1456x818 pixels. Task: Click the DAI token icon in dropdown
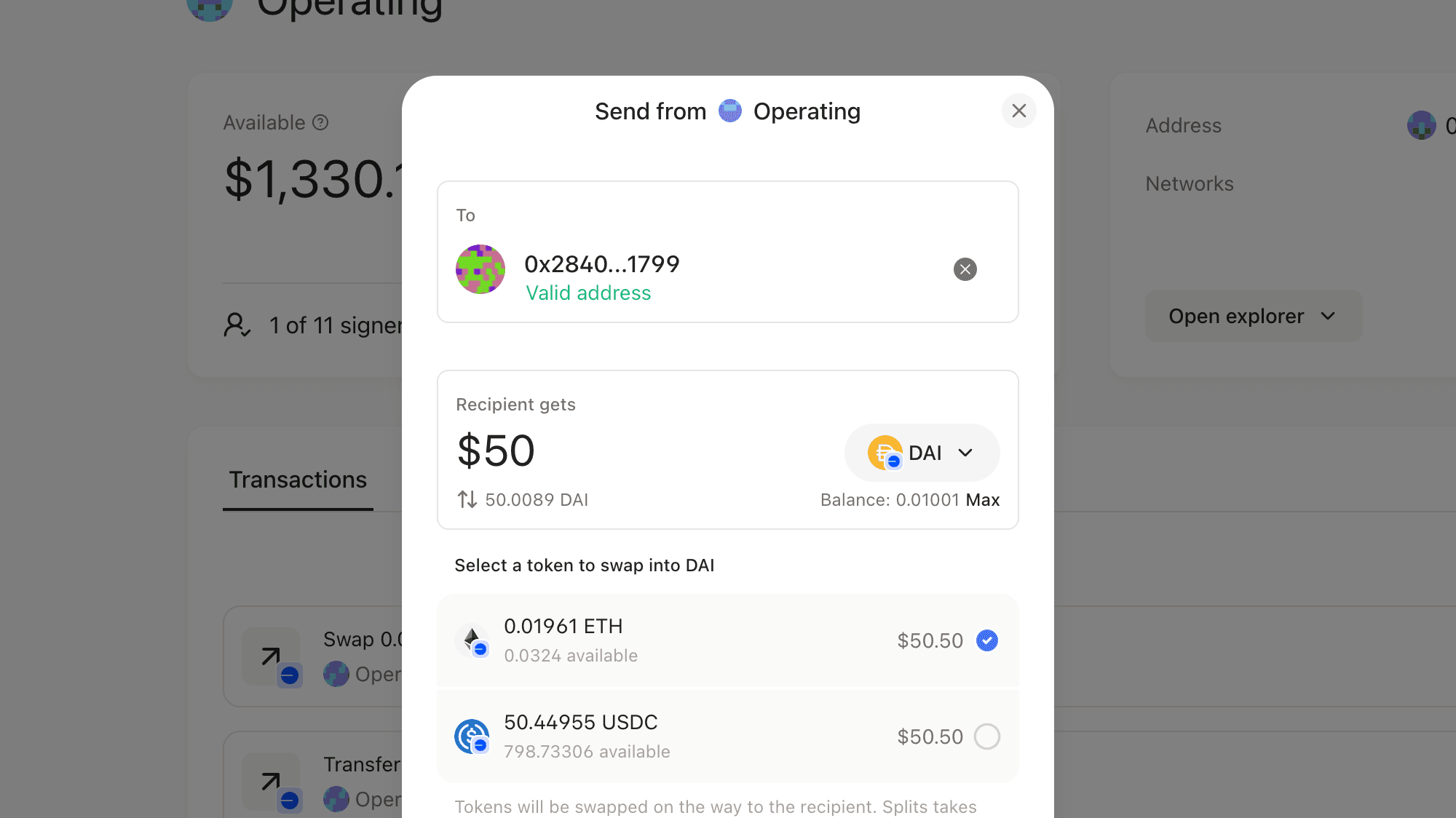point(884,452)
